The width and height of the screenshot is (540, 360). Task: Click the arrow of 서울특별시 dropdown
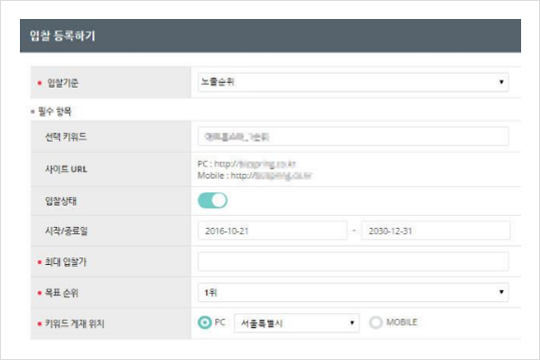pos(352,323)
